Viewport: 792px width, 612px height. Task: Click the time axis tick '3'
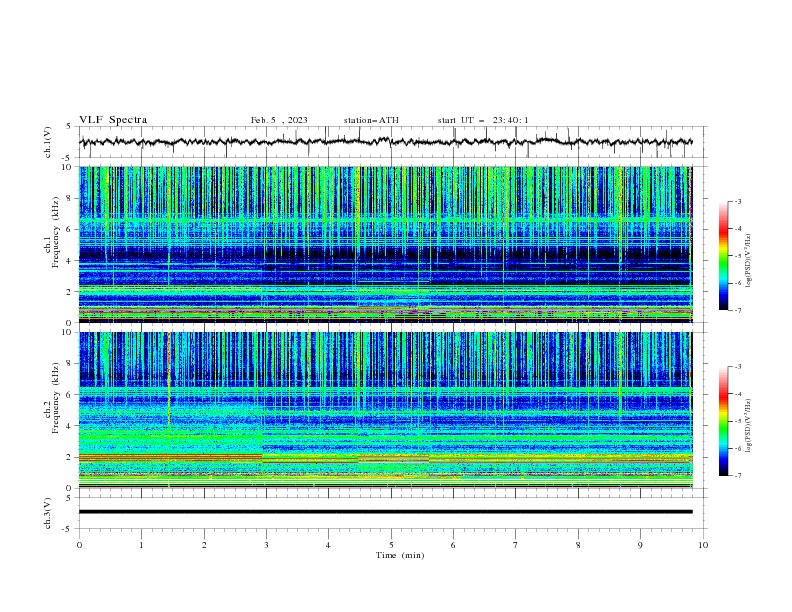[266, 545]
